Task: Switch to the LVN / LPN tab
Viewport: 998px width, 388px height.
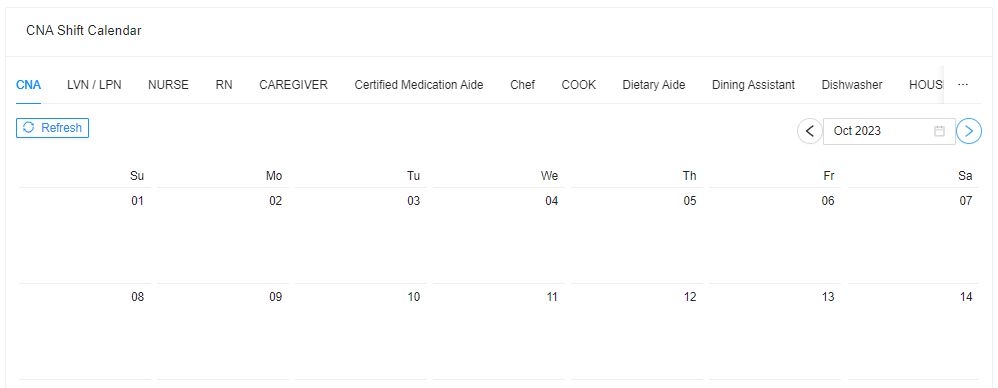Action: [x=94, y=85]
